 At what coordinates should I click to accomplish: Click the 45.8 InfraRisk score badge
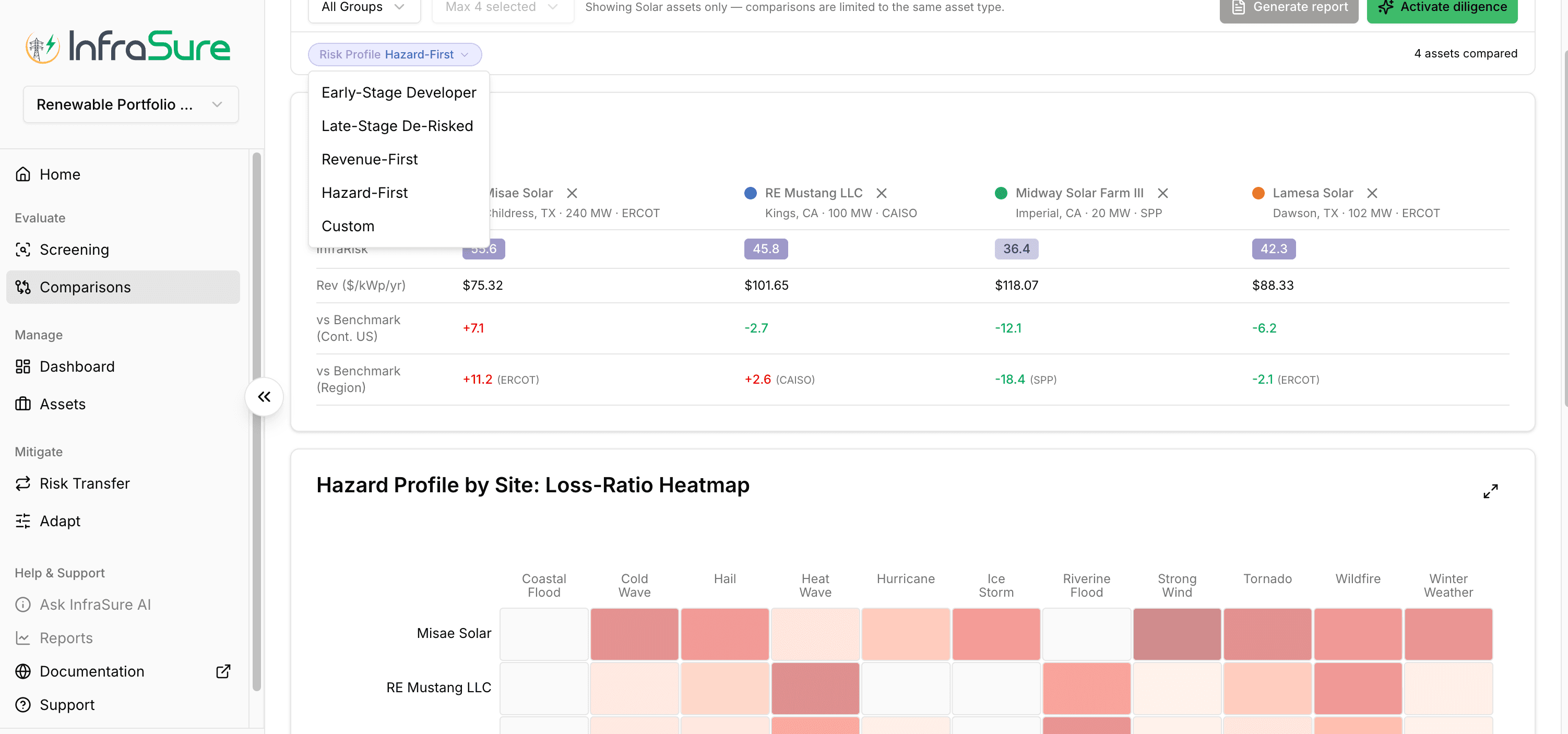click(x=766, y=249)
